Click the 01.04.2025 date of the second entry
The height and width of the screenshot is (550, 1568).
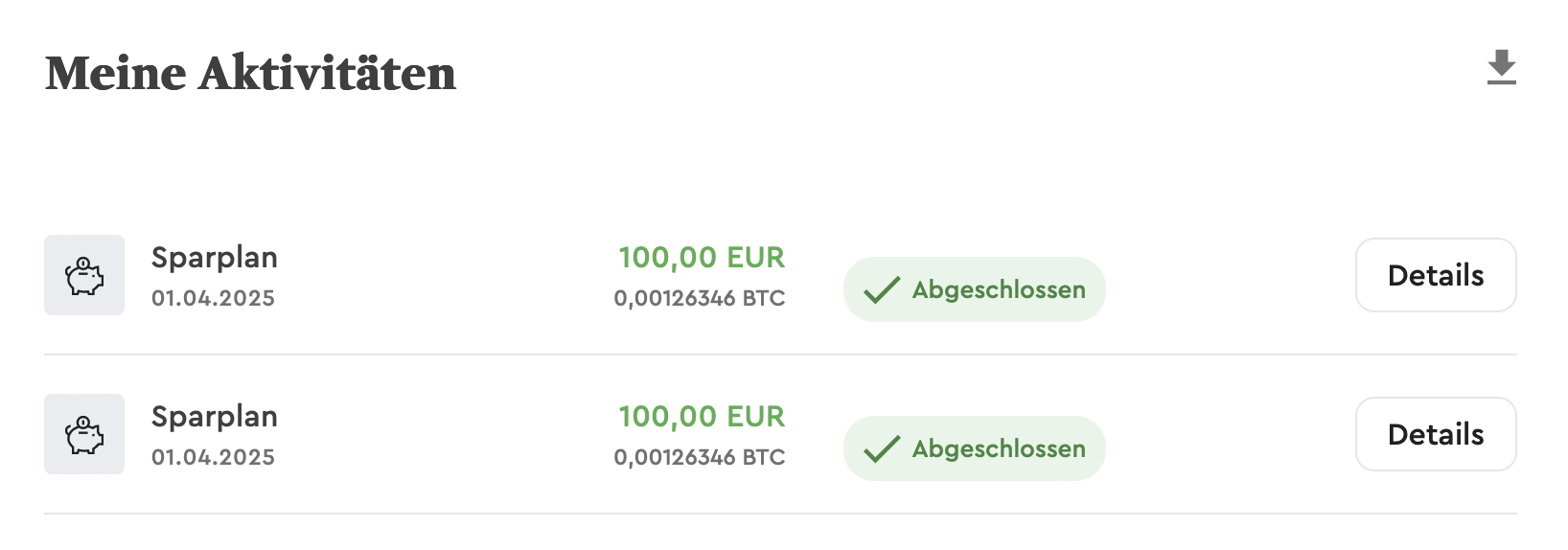pyautogui.click(x=213, y=458)
